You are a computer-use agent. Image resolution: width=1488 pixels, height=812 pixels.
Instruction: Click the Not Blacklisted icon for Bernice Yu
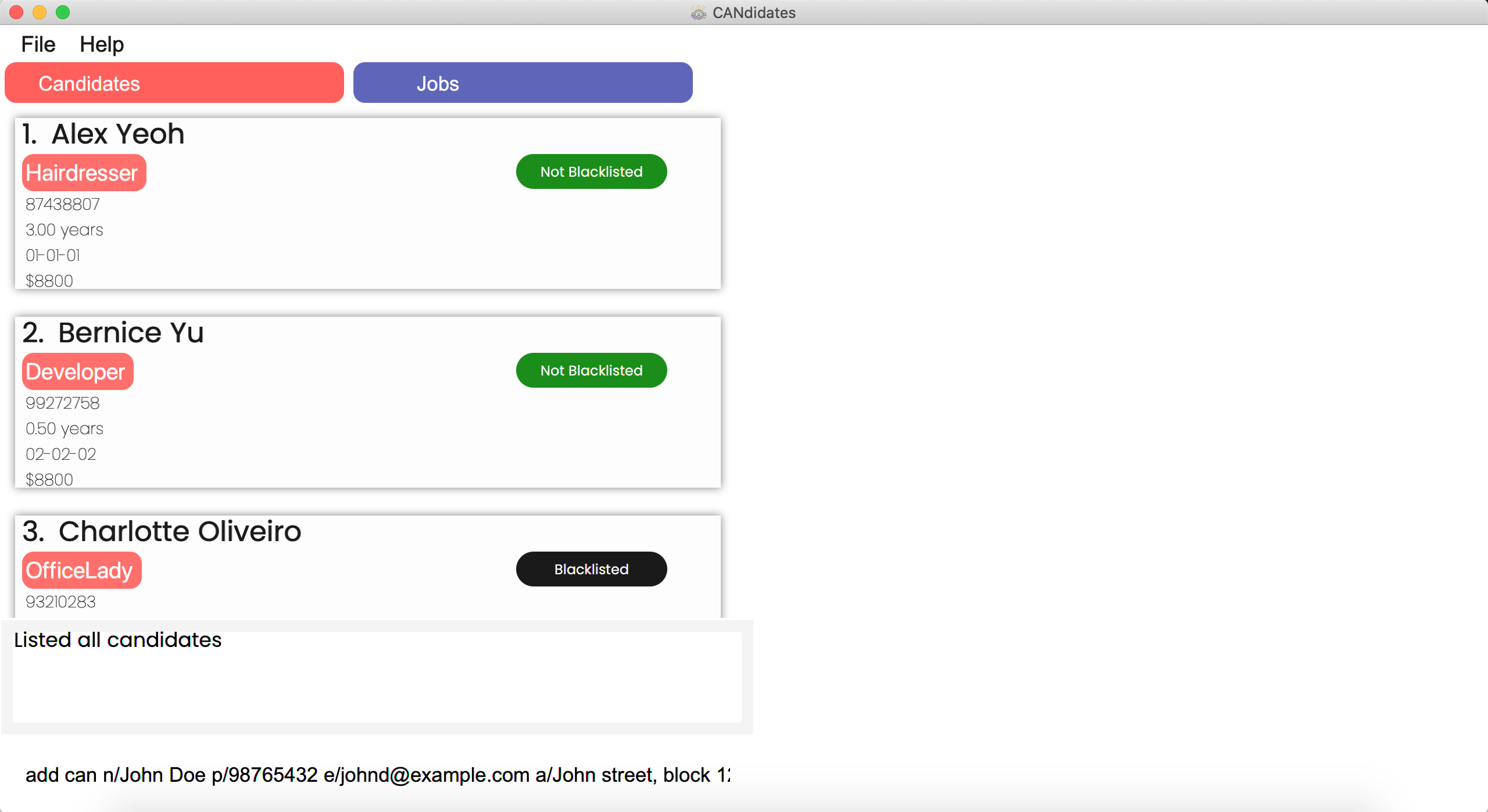pos(590,370)
